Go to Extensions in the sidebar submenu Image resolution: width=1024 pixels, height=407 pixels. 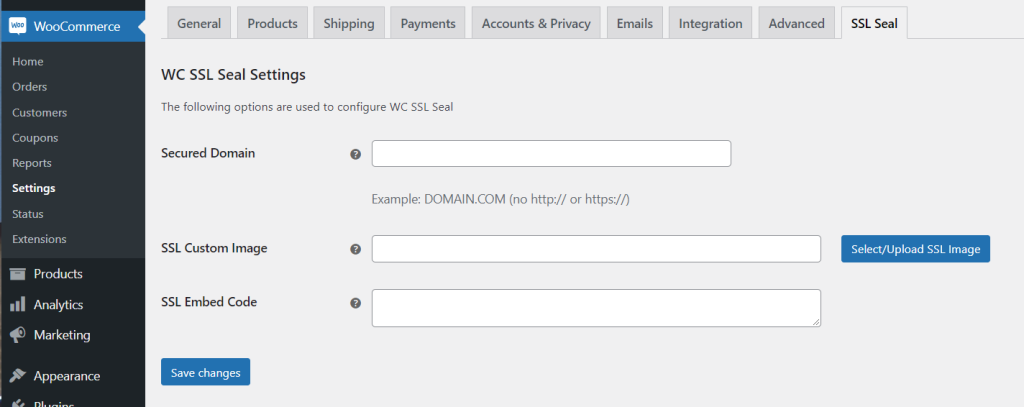(39, 239)
